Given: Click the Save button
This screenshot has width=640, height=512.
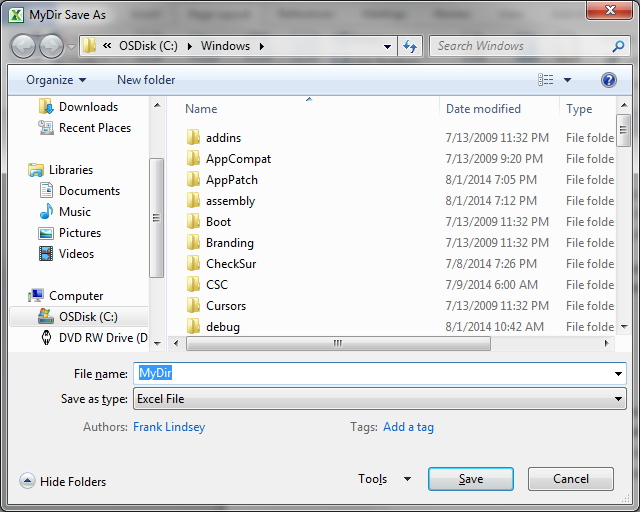Looking at the screenshot, I should (x=471, y=479).
